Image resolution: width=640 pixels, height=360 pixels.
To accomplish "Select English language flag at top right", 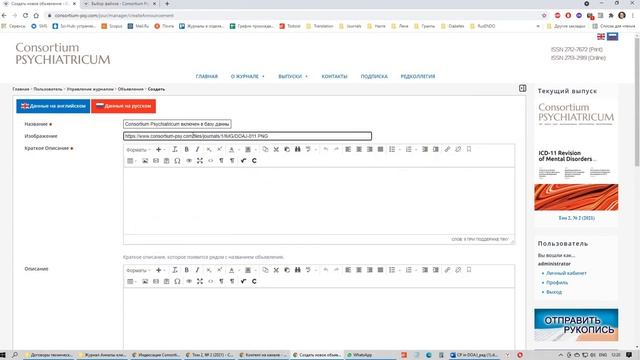I will [601, 37].
